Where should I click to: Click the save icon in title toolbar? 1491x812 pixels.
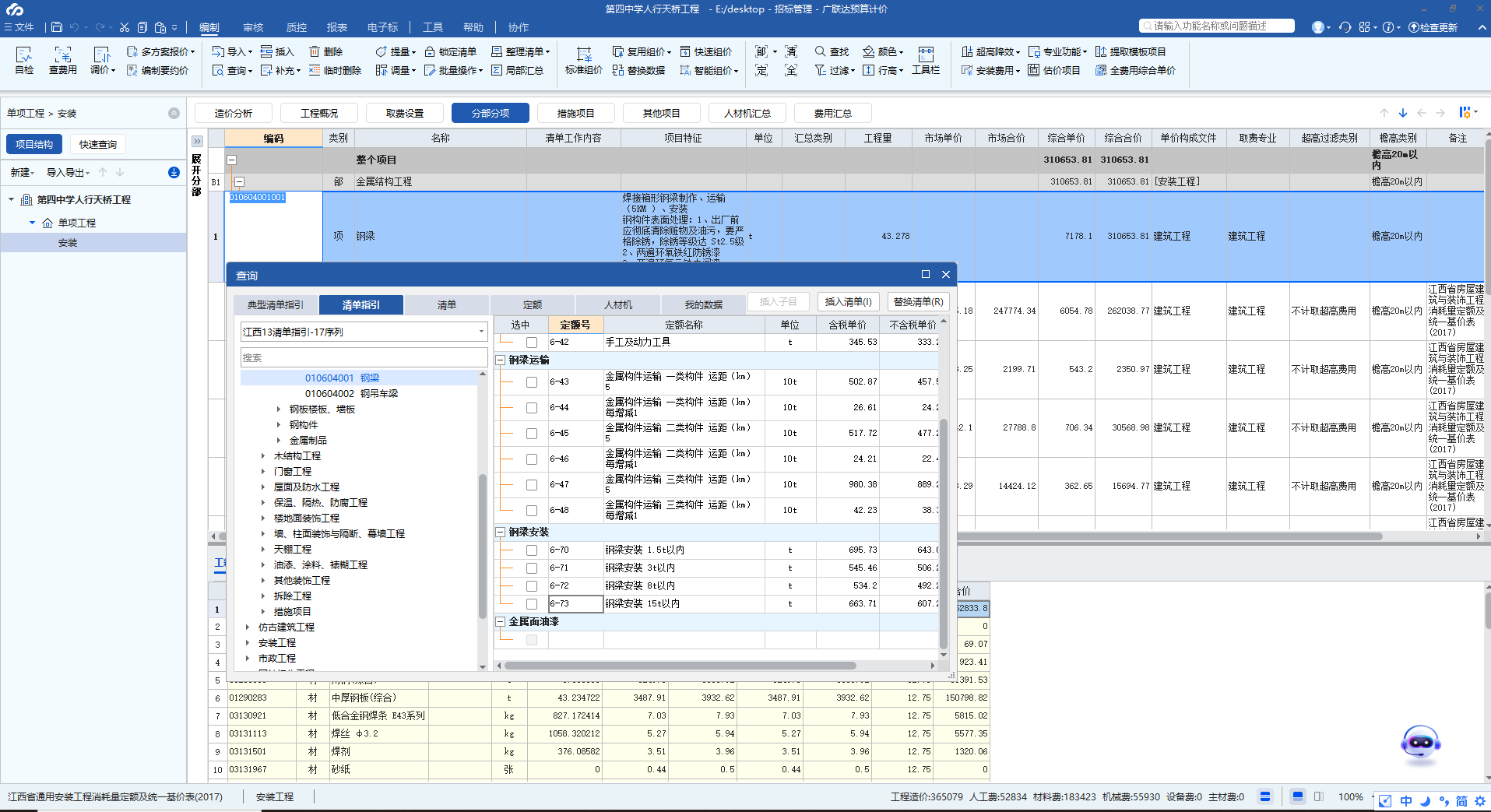[x=57, y=27]
